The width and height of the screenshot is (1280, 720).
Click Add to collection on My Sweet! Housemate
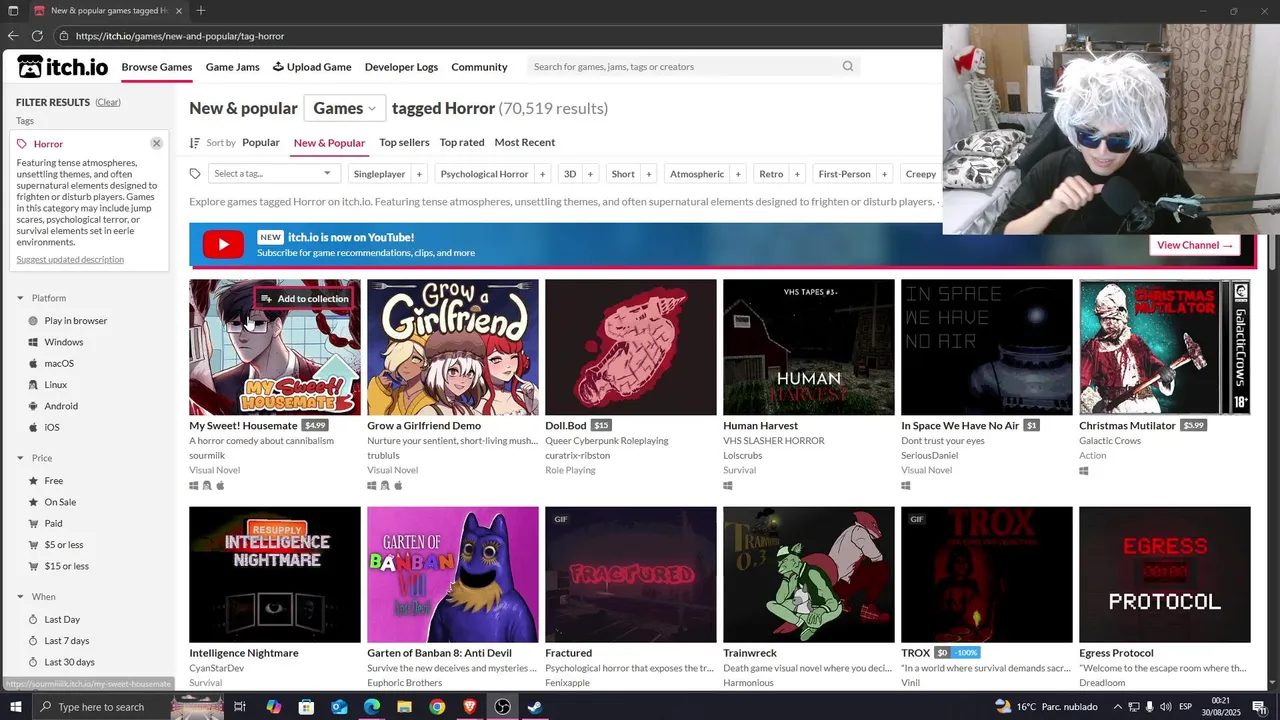tap(304, 299)
